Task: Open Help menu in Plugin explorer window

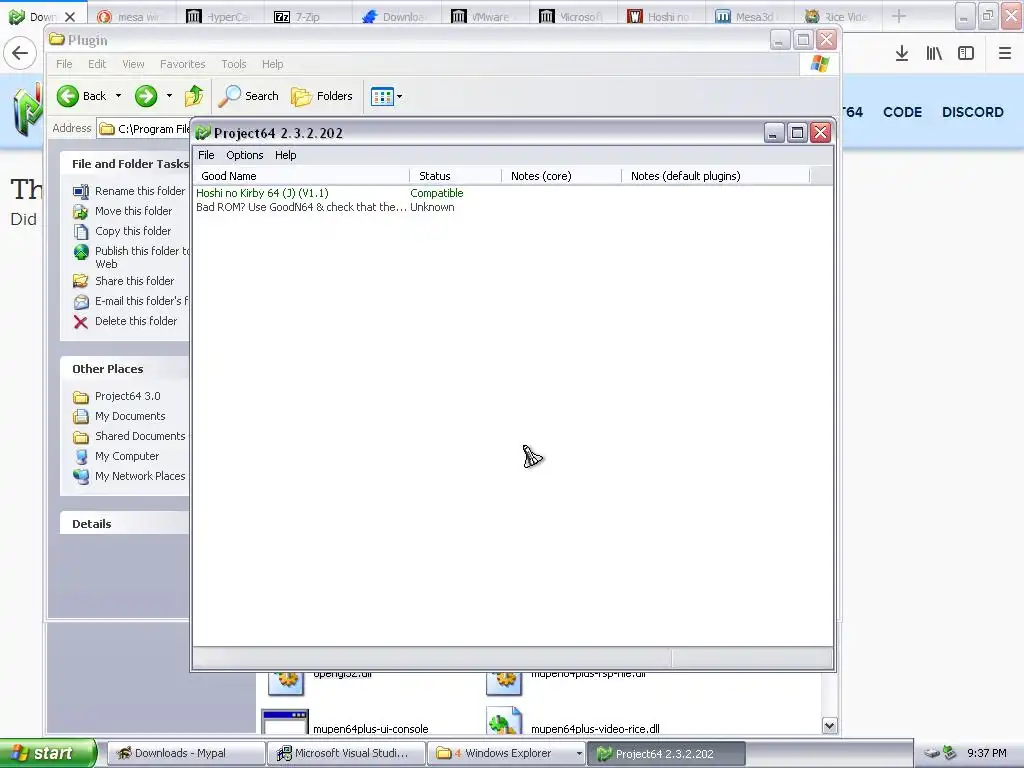Action: point(272,64)
